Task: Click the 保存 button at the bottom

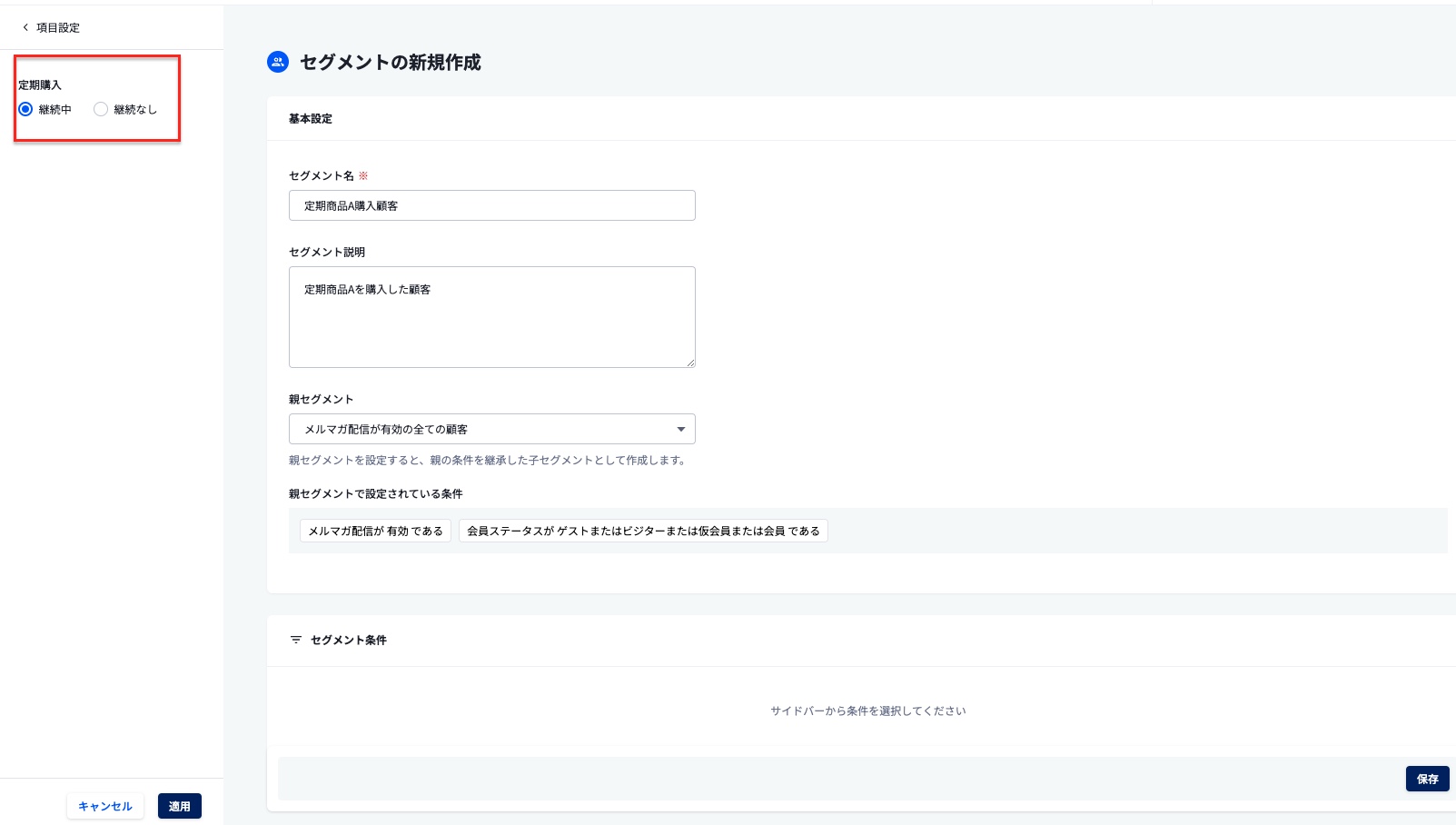Action: tap(1427, 779)
